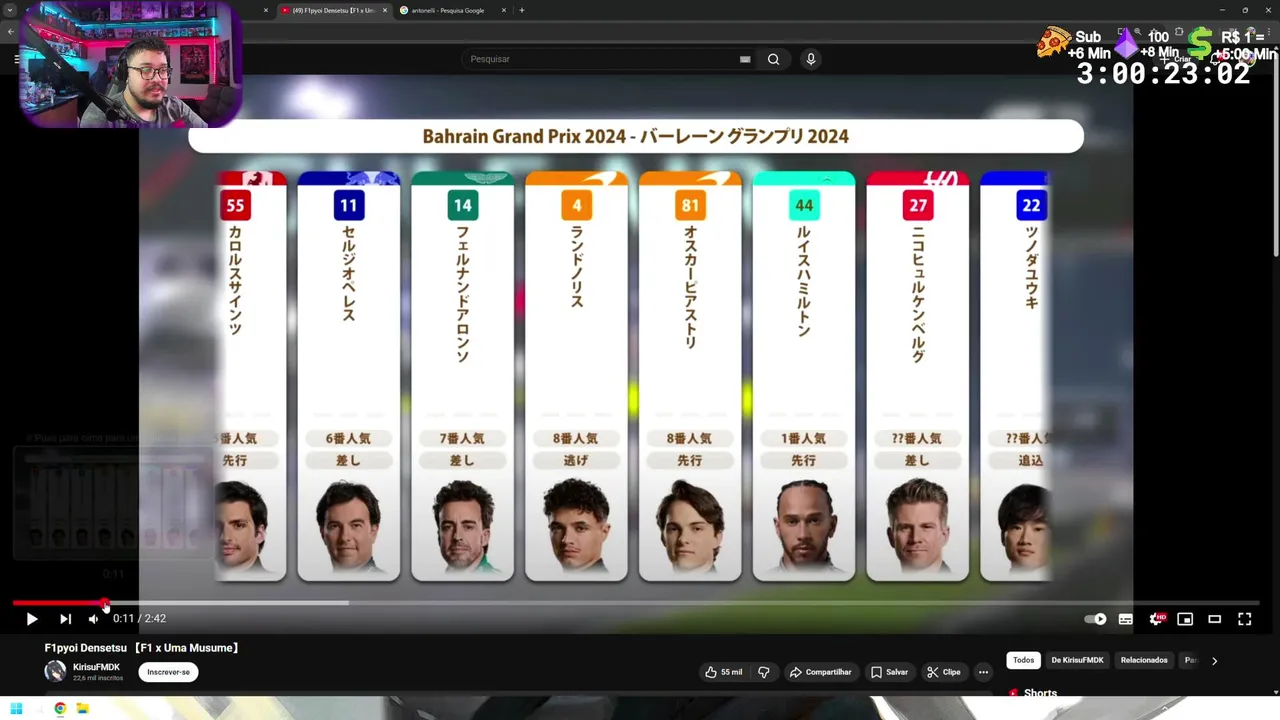Click driver card number 55
The height and width of the screenshot is (720, 1280).
click(251, 376)
